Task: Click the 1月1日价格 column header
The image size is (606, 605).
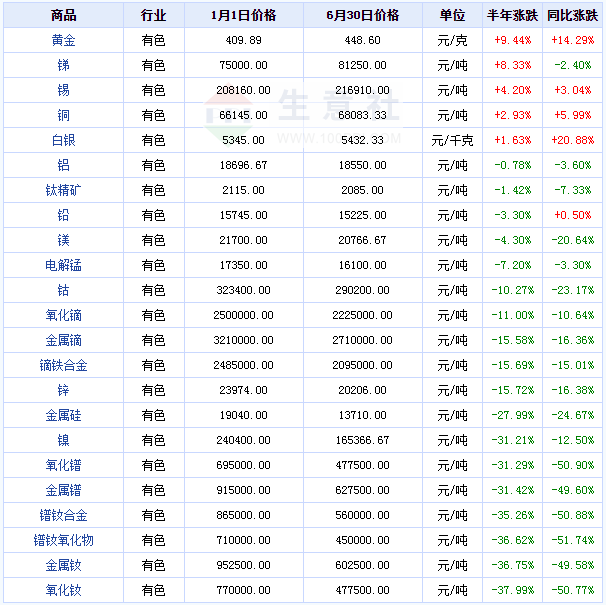Action: click(244, 16)
